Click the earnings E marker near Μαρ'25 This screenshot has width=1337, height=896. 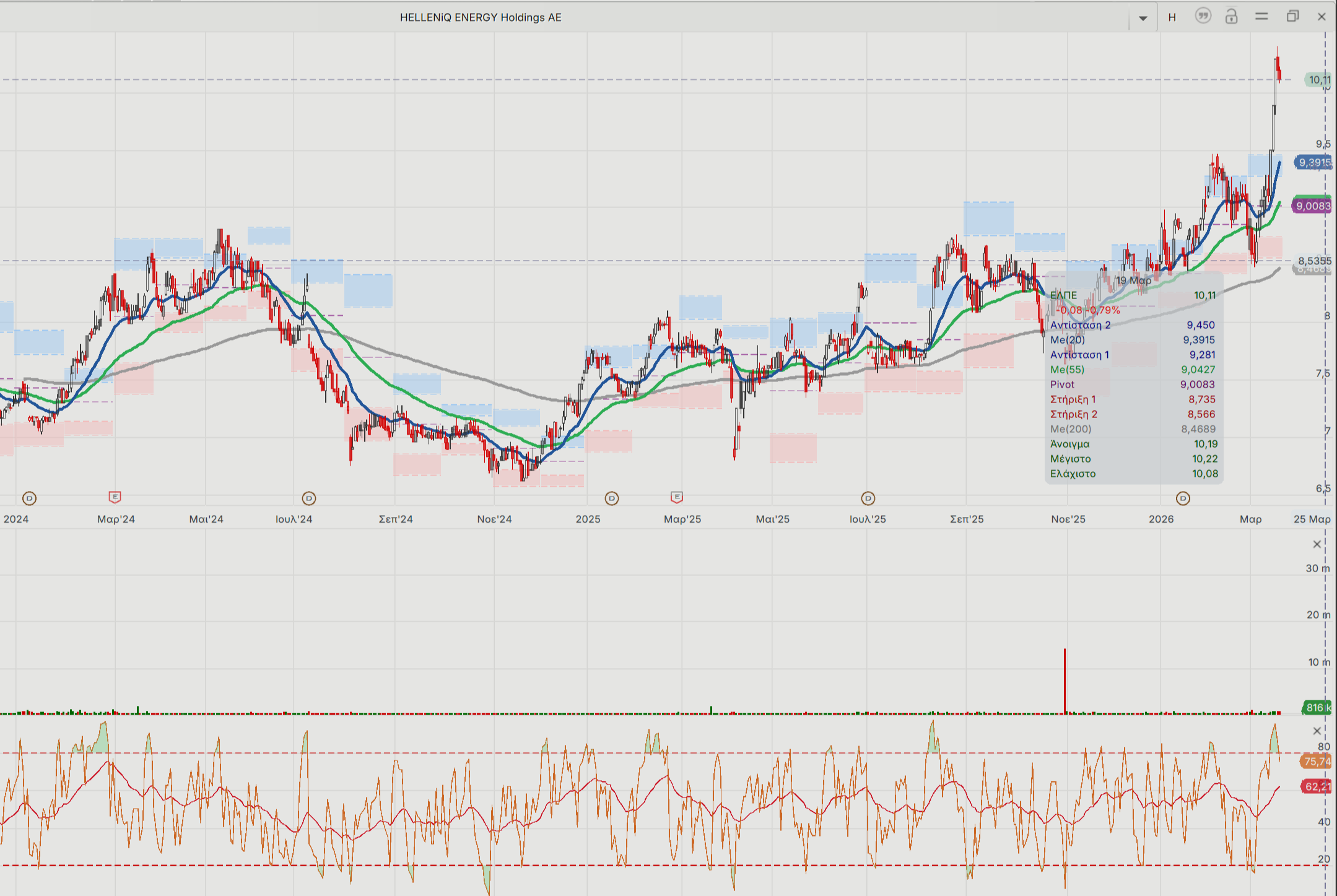677,497
